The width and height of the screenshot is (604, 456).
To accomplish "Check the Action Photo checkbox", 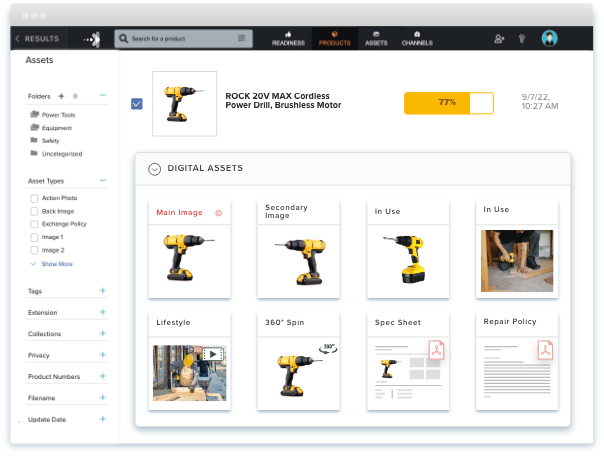I will pos(34,198).
